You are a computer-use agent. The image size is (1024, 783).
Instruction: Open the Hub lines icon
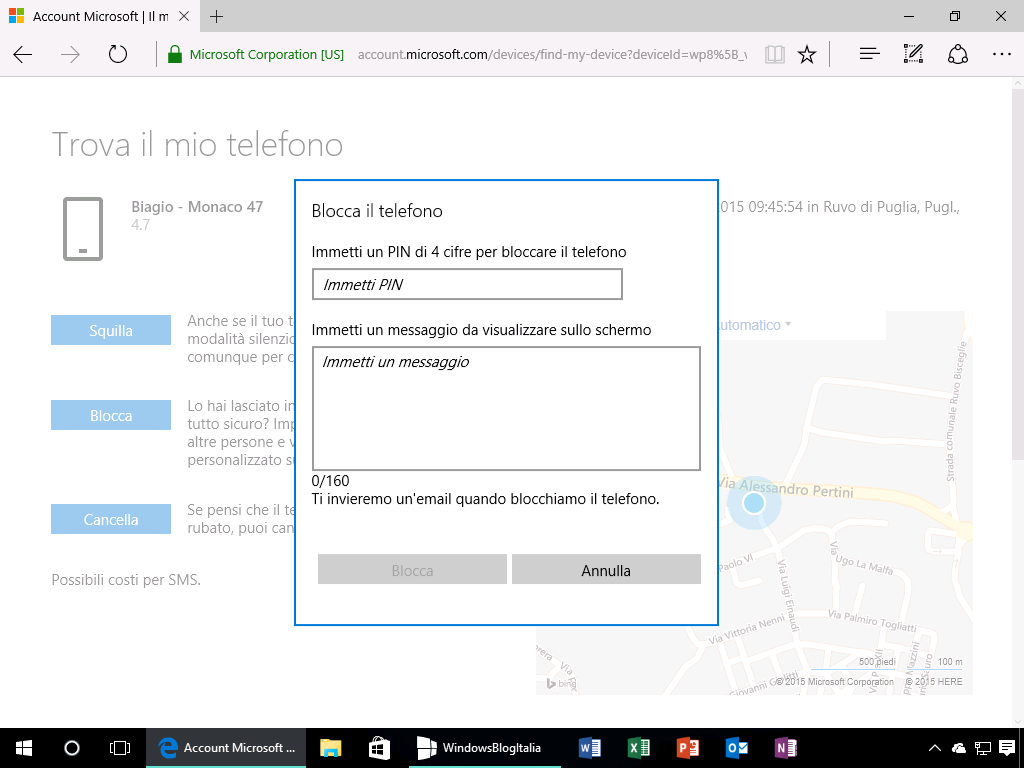(869, 54)
